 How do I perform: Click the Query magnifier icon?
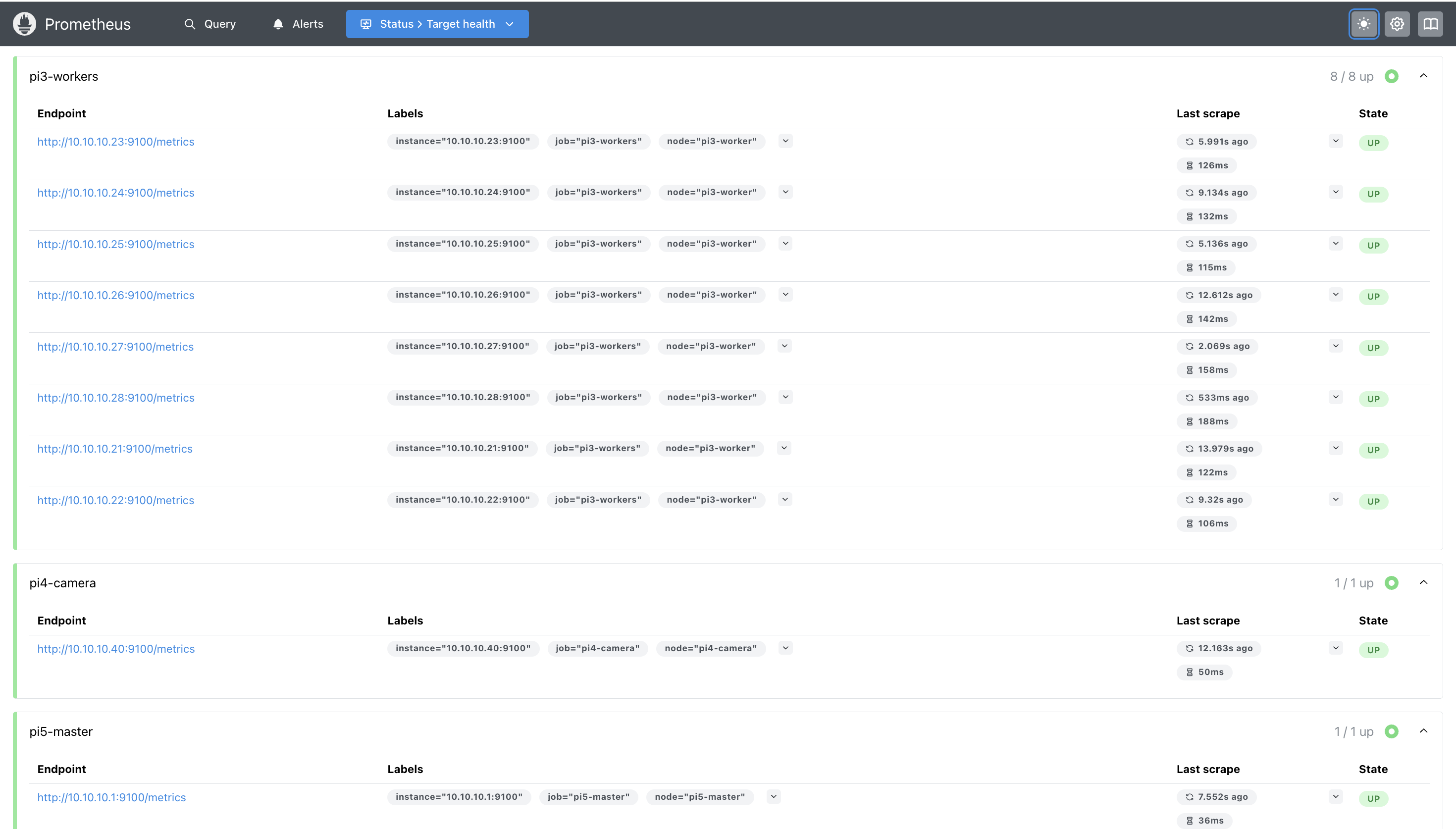(190, 24)
